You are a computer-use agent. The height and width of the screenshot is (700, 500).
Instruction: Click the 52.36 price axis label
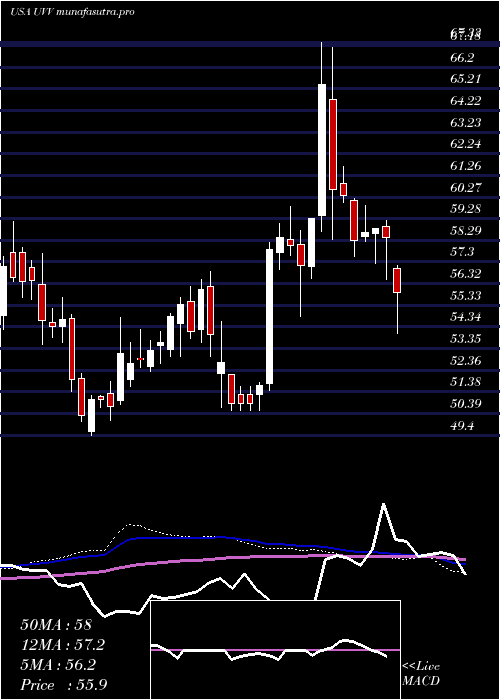[466, 361]
